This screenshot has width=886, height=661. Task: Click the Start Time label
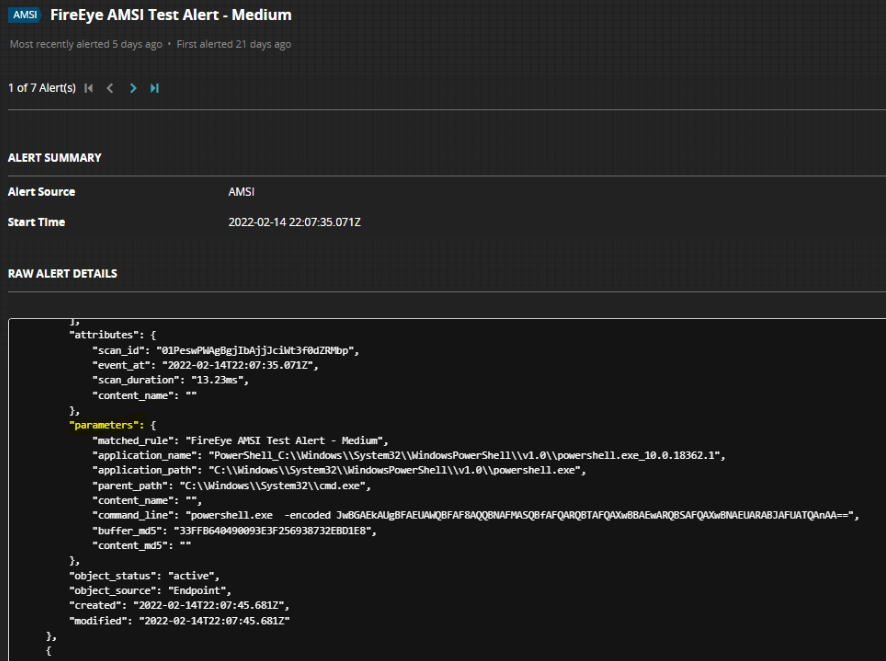(36, 222)
